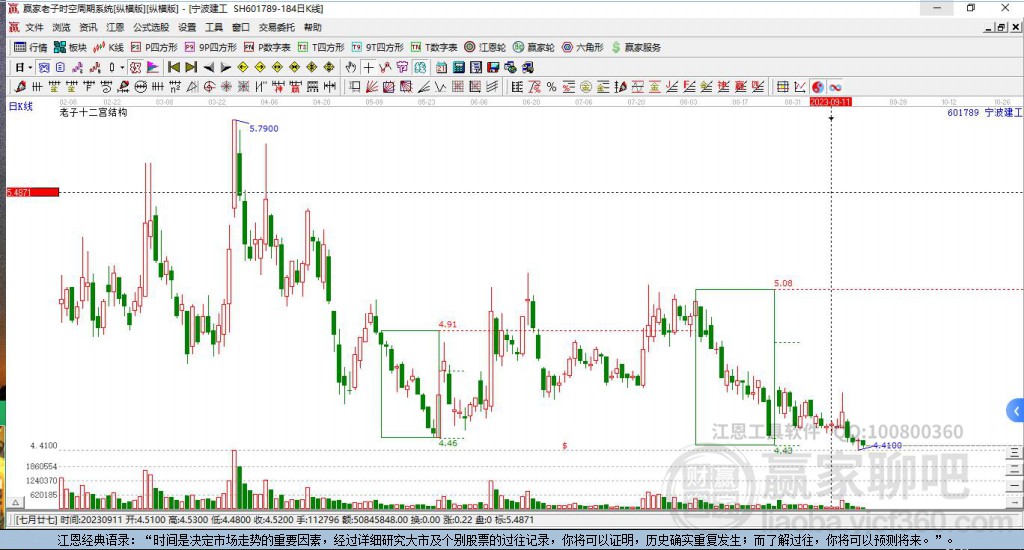Click the 日K线 chart label
The image size is (1024, 550).
pyautogui.click(x=21, y=106)
